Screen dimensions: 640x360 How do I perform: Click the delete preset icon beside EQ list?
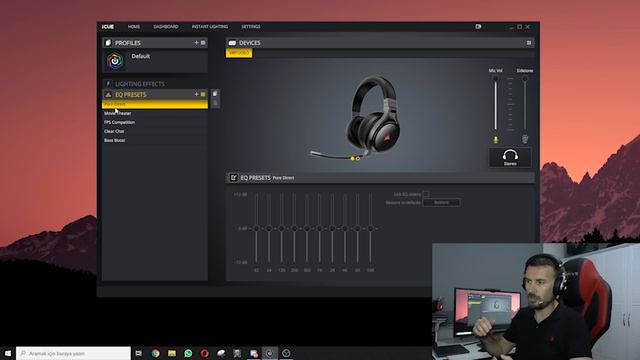[x=215, y=103]
